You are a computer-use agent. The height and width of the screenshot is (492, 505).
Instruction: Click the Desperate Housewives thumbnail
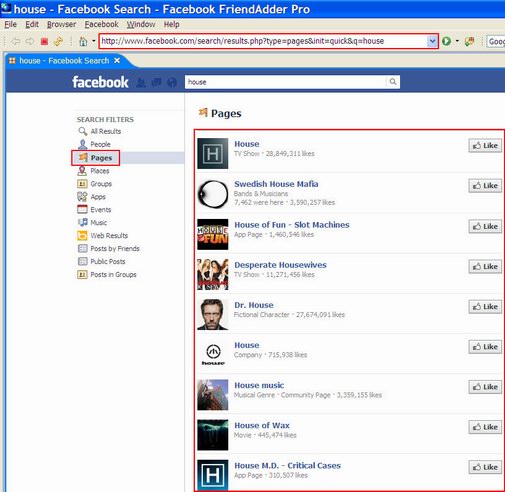point(213,274)
